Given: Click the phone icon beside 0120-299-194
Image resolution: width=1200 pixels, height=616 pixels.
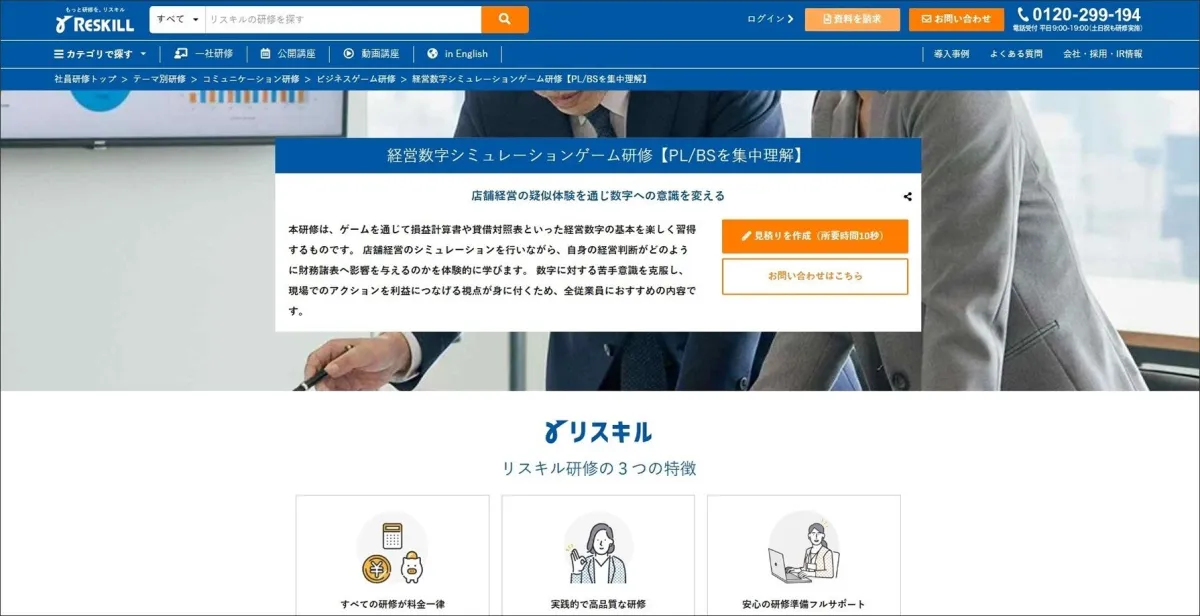Looking at the screenshot, I should pos(1023,14).
